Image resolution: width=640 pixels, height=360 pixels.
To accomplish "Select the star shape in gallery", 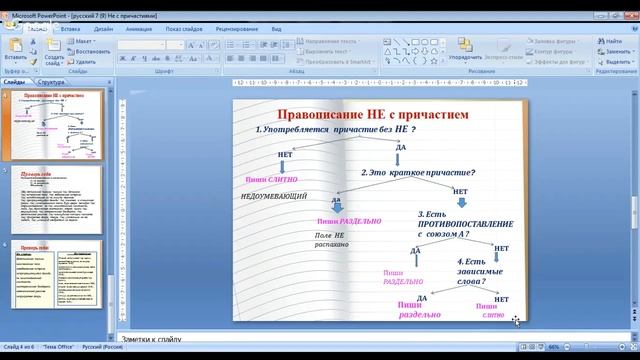I will click(x=434, y=61).
